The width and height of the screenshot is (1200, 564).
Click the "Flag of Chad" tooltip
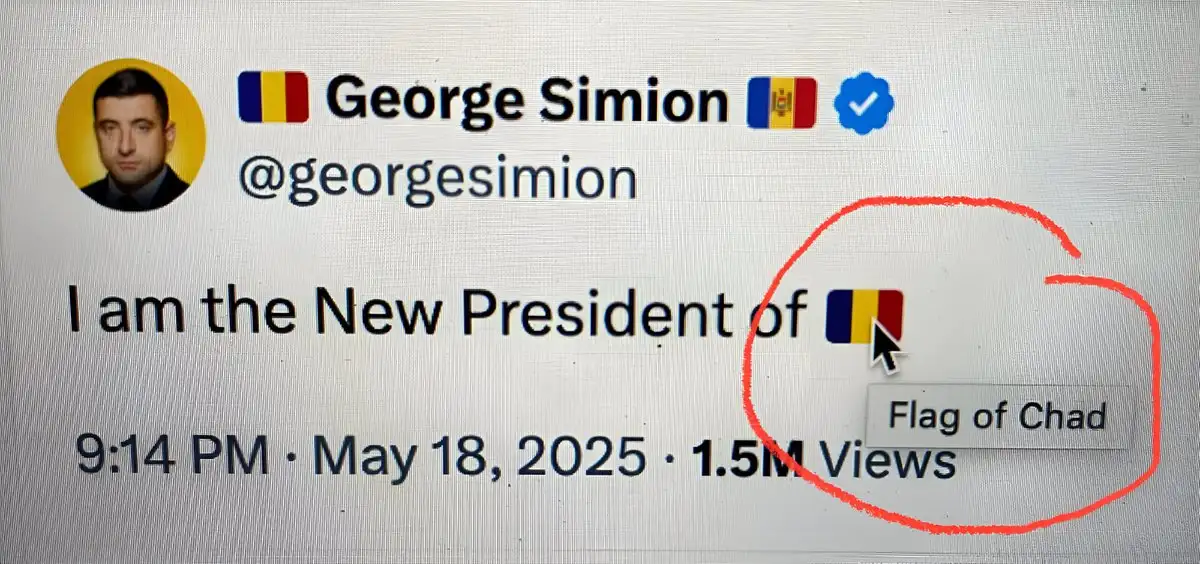[x=998, y=415]
